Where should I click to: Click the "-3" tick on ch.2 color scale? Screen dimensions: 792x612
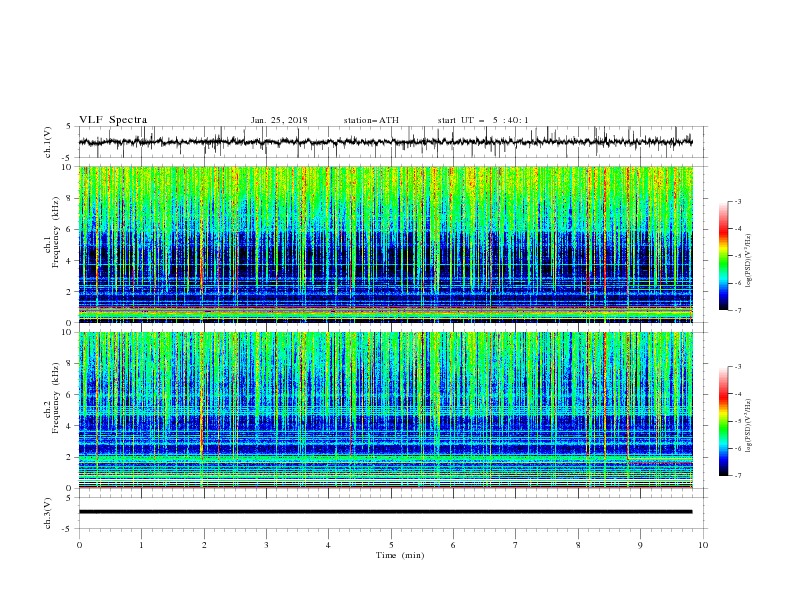click(737, 367)
